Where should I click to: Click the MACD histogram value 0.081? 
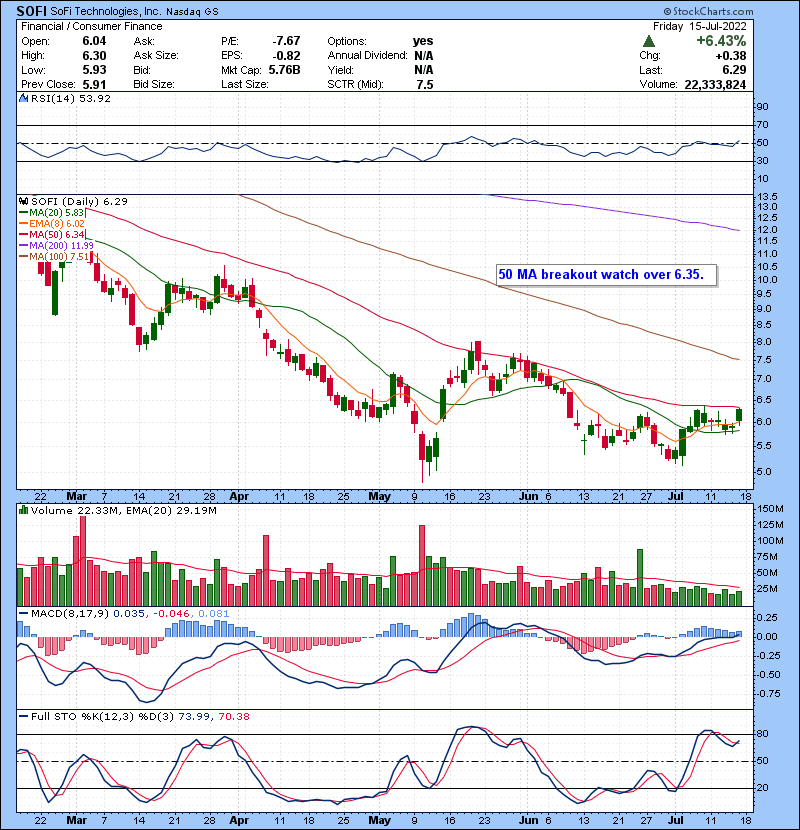[213, 614]
